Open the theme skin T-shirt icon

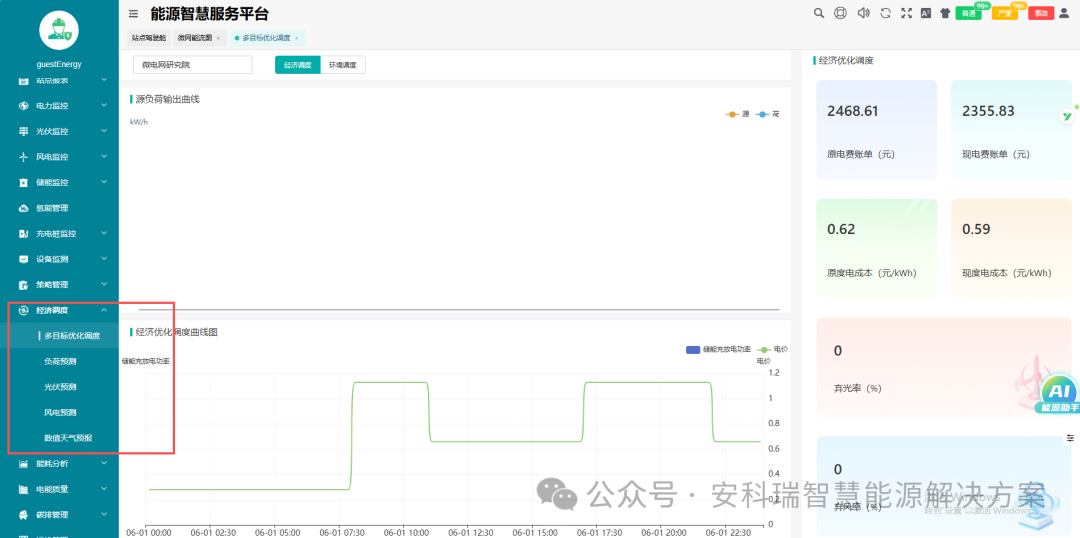946,13
